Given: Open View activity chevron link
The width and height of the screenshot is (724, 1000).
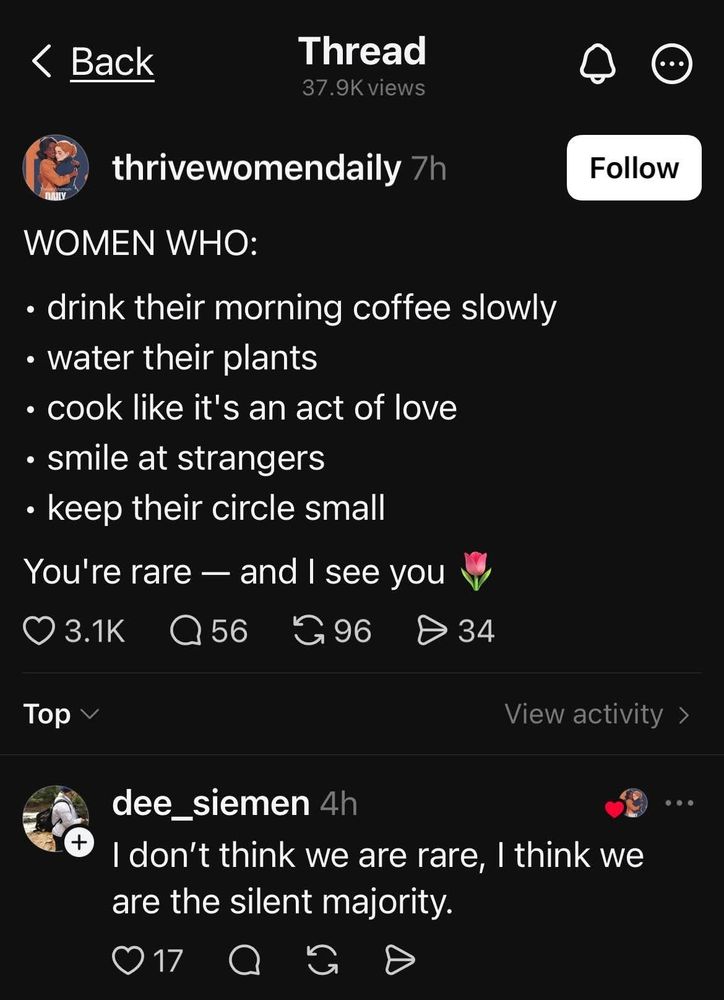Looking at the screenshot, I should point(597,714).
